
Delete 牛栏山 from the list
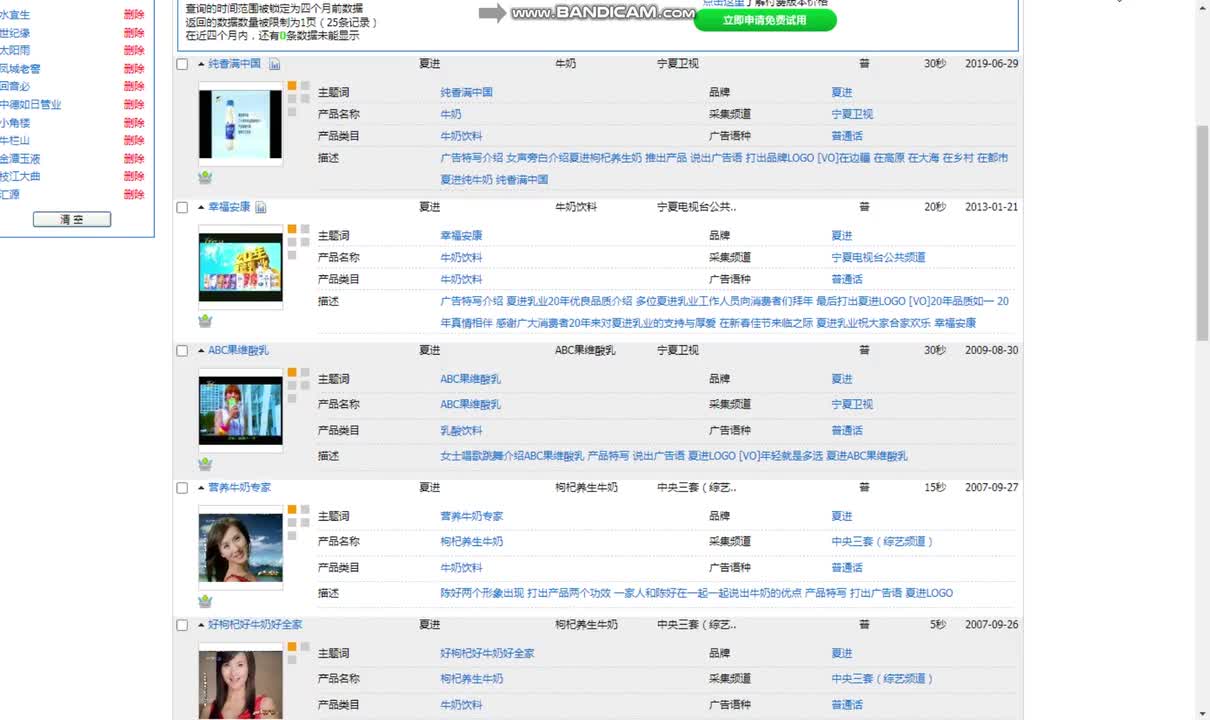(x=134, y=140)
